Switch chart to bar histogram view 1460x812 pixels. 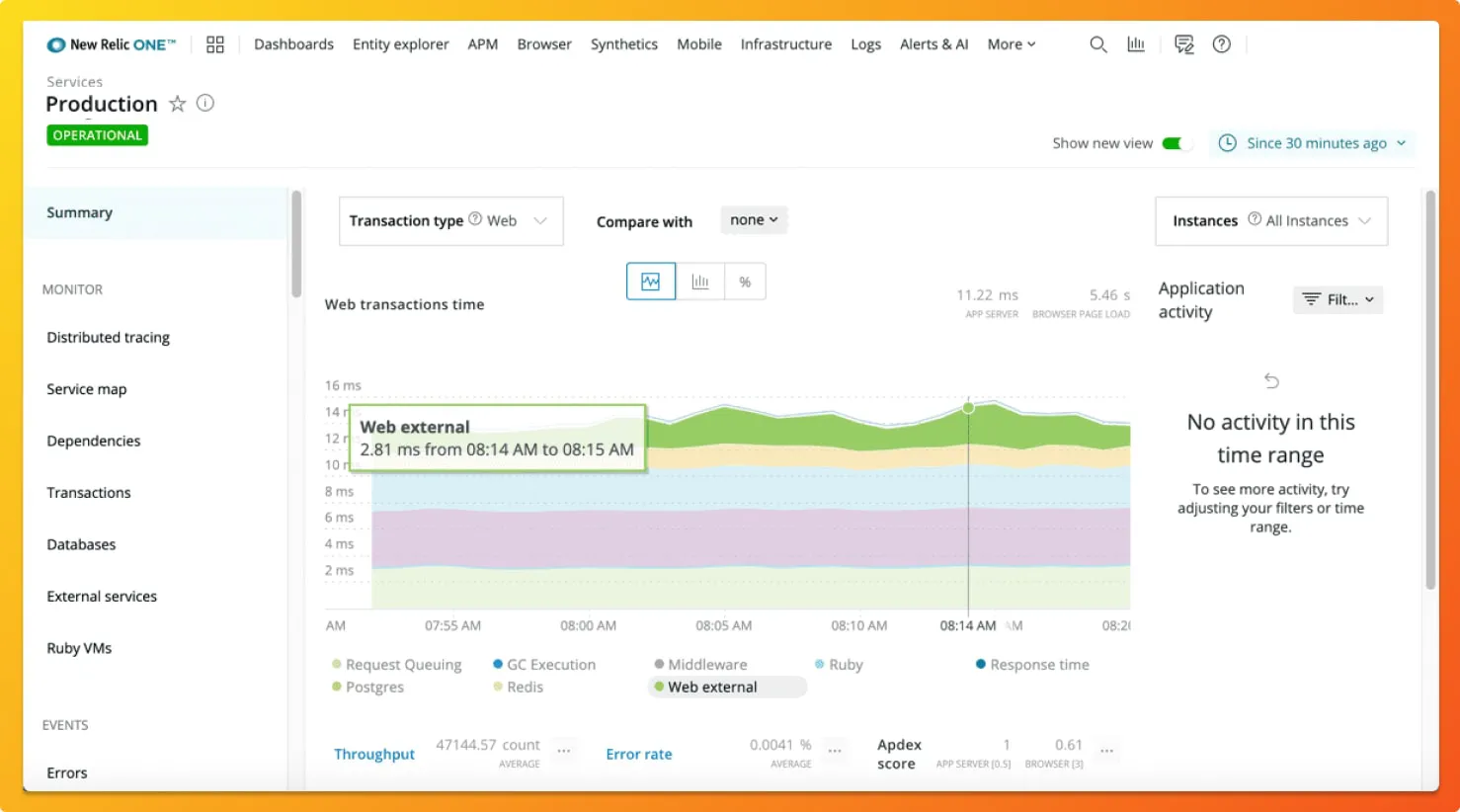(x=700, y=282)
